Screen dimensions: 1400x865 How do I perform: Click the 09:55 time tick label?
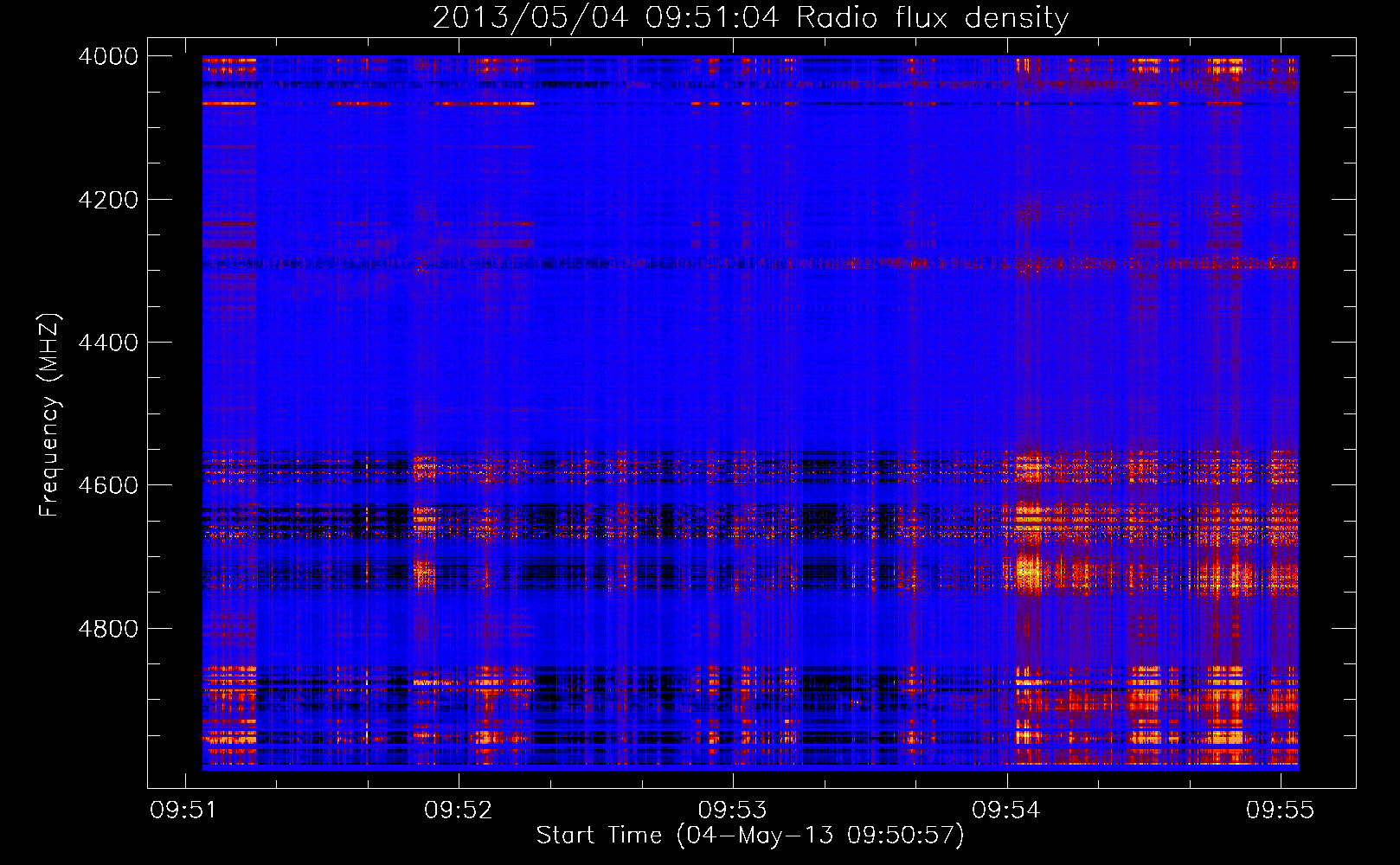pos(1281,811)
